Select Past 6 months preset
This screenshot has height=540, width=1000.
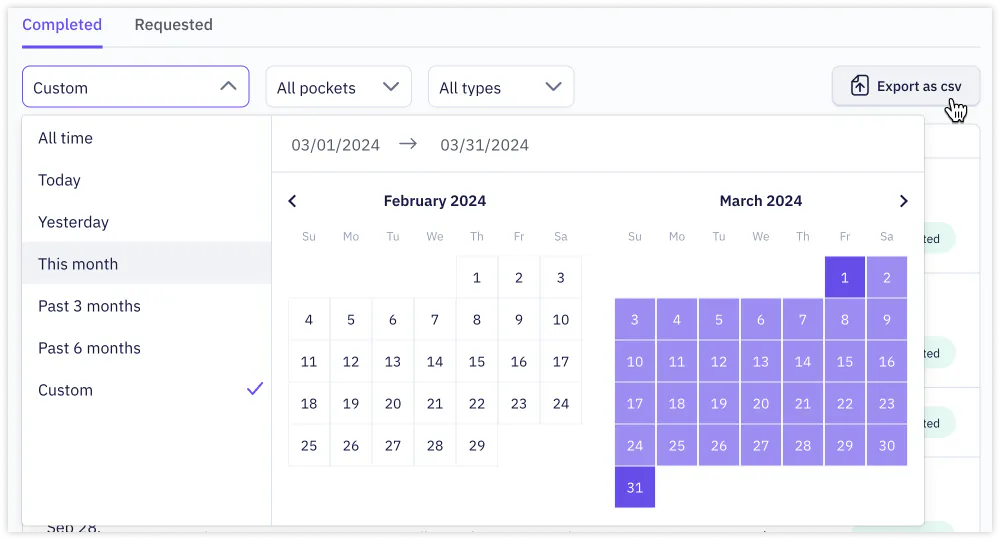[x=147, y=348]
